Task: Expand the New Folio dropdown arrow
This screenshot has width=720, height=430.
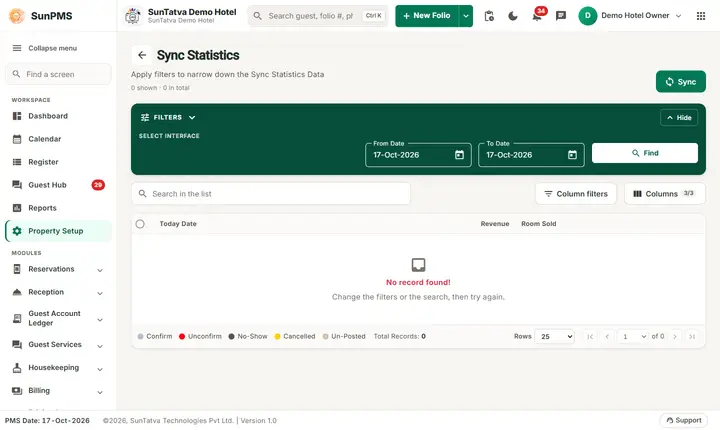Action: click(x=466, y=16)
